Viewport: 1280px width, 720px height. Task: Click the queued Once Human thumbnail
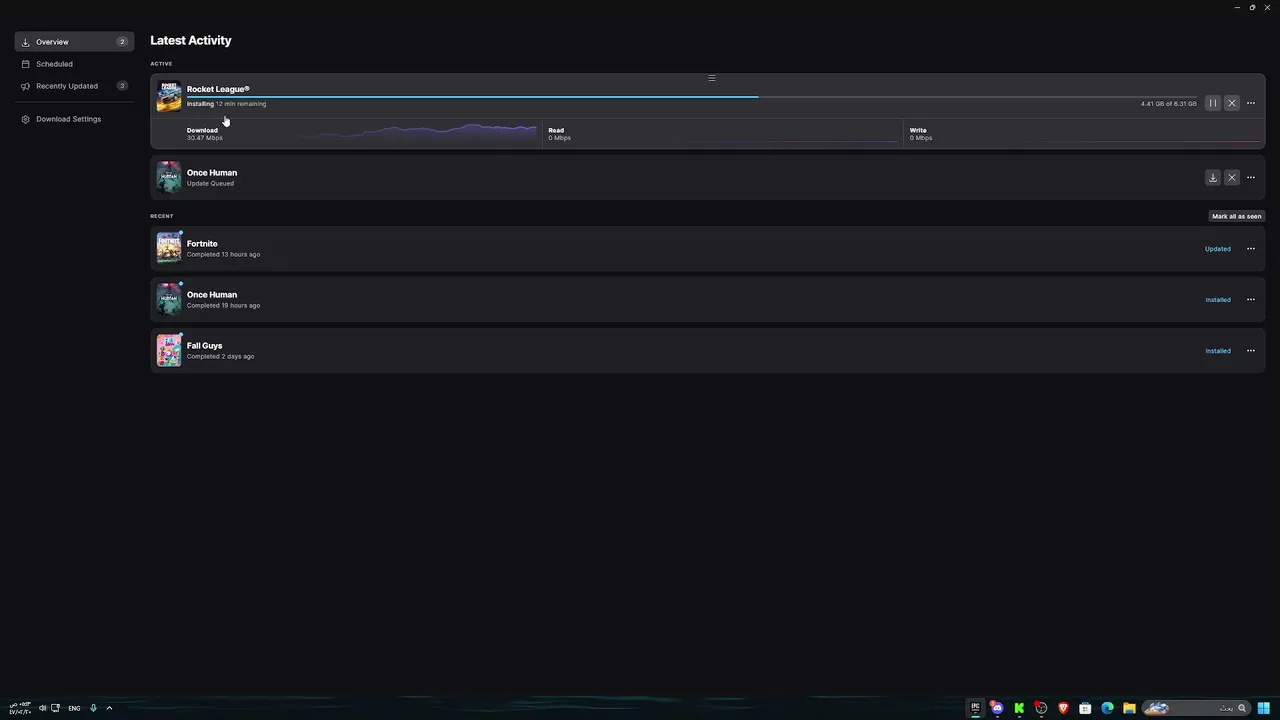point(169,177)
